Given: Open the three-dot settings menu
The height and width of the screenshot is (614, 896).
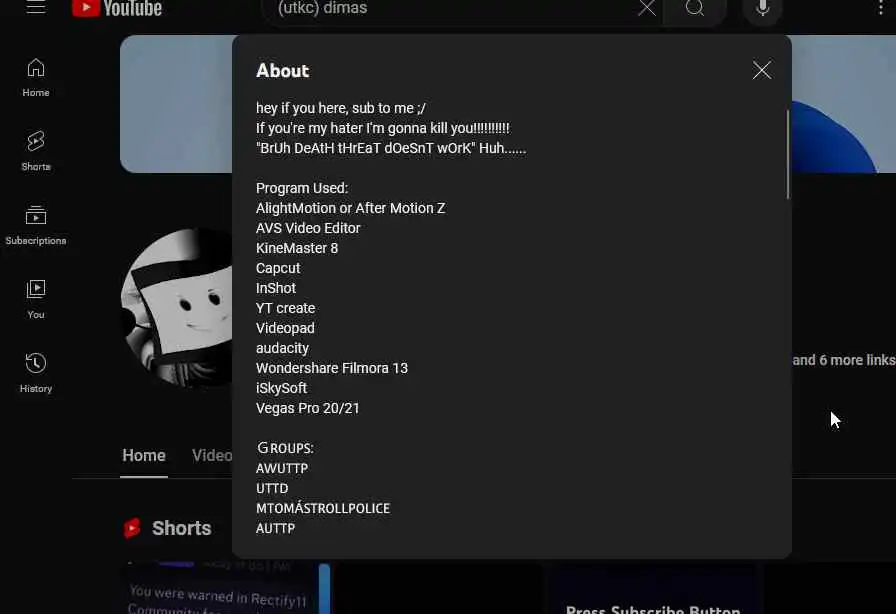Looking at the screenshot, I should tap(881, 7).
